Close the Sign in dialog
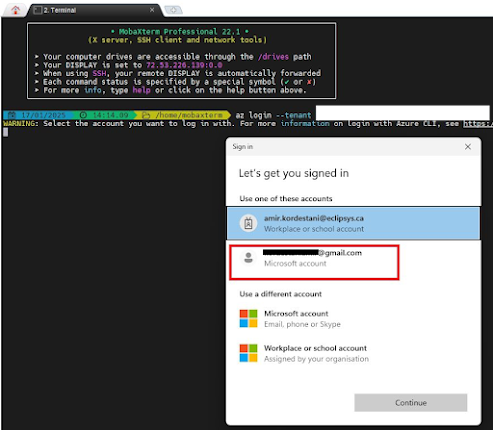The width and height of the screenshot is (493, 430). [468, 147]
